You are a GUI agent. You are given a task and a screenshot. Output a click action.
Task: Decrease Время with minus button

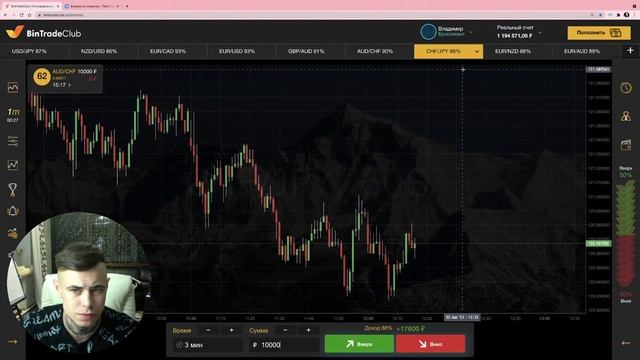click(209, 330)
